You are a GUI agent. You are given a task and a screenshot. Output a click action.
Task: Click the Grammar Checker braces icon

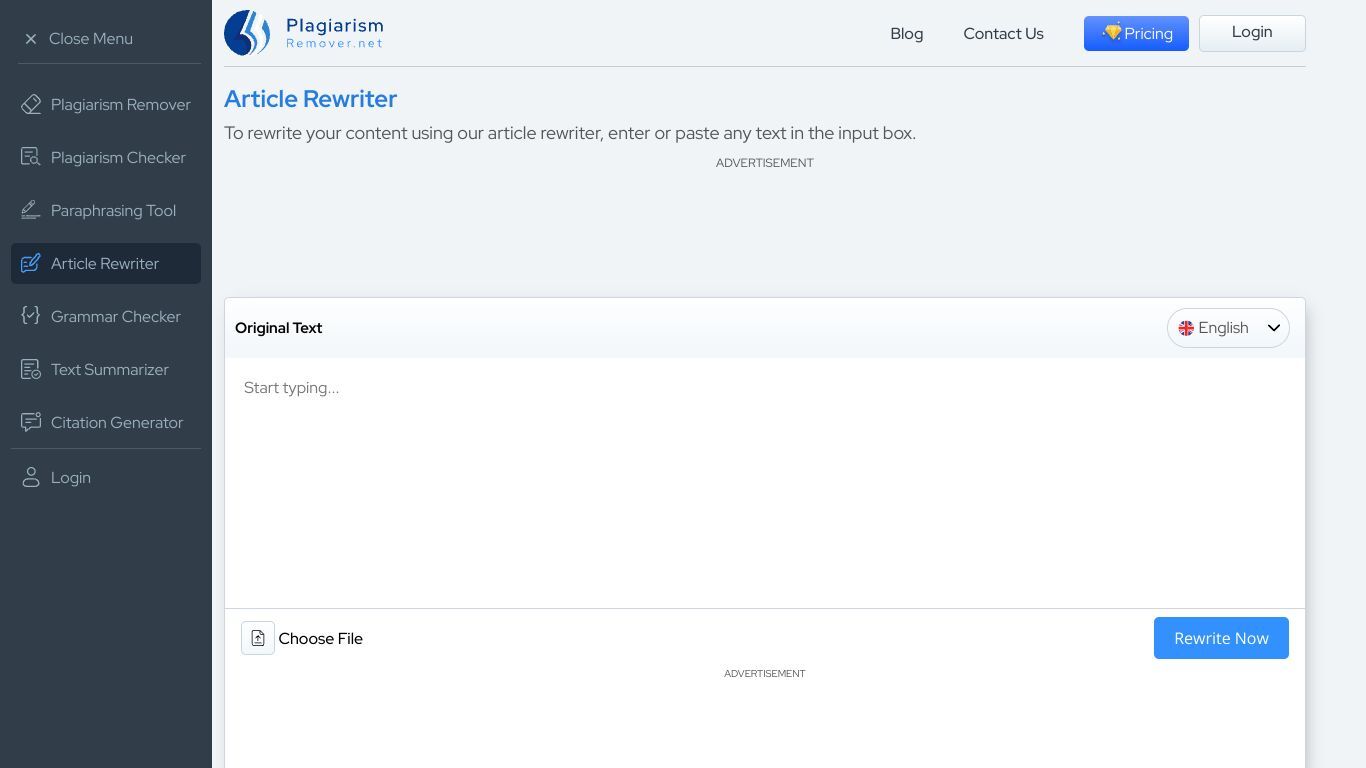(x=31, y=316)
